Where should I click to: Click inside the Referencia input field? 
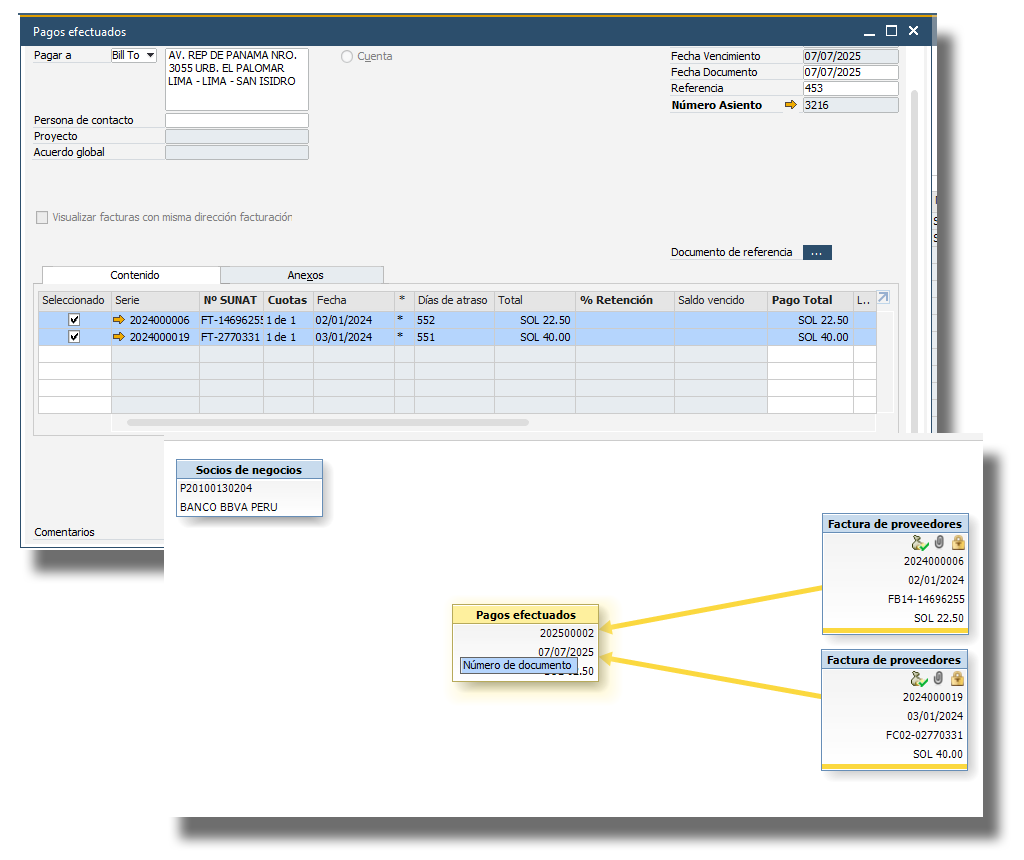point(850,88)
